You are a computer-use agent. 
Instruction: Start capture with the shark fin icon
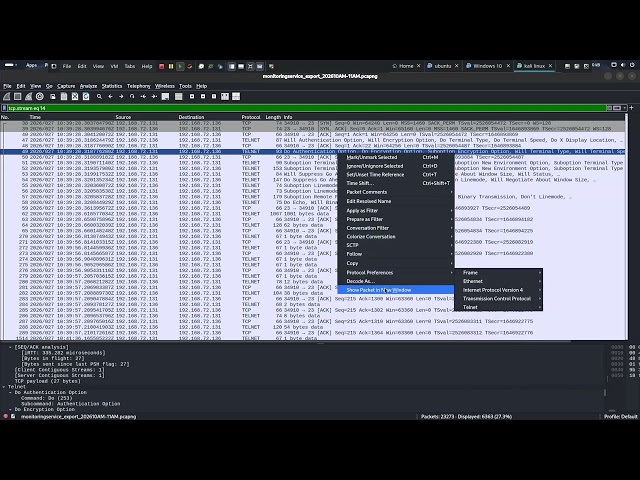[x=7, y=97]
